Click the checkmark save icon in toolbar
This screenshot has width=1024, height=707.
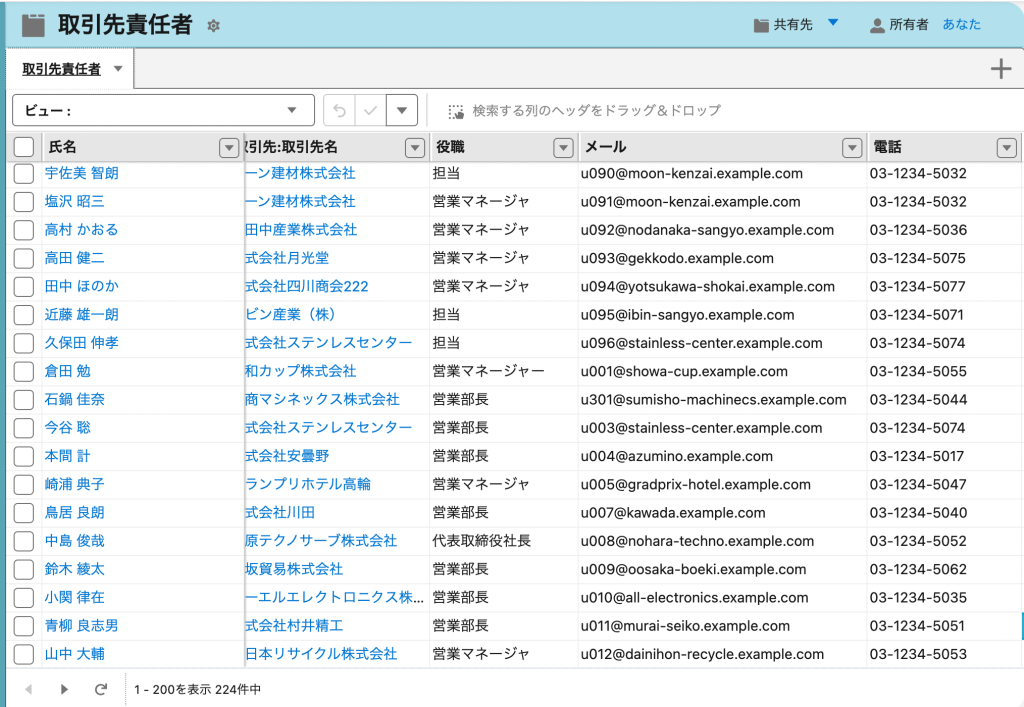370,110
